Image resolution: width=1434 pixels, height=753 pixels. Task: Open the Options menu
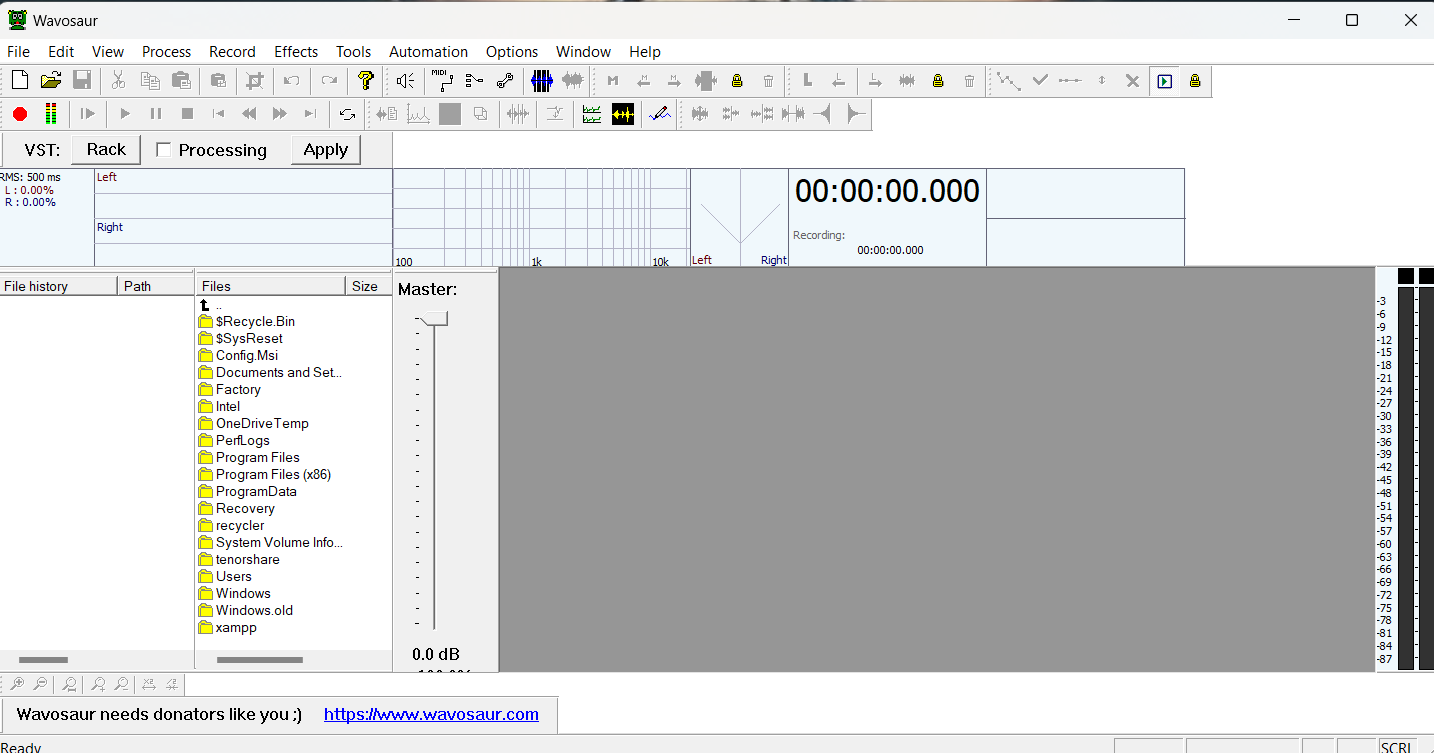coord(512,52)
